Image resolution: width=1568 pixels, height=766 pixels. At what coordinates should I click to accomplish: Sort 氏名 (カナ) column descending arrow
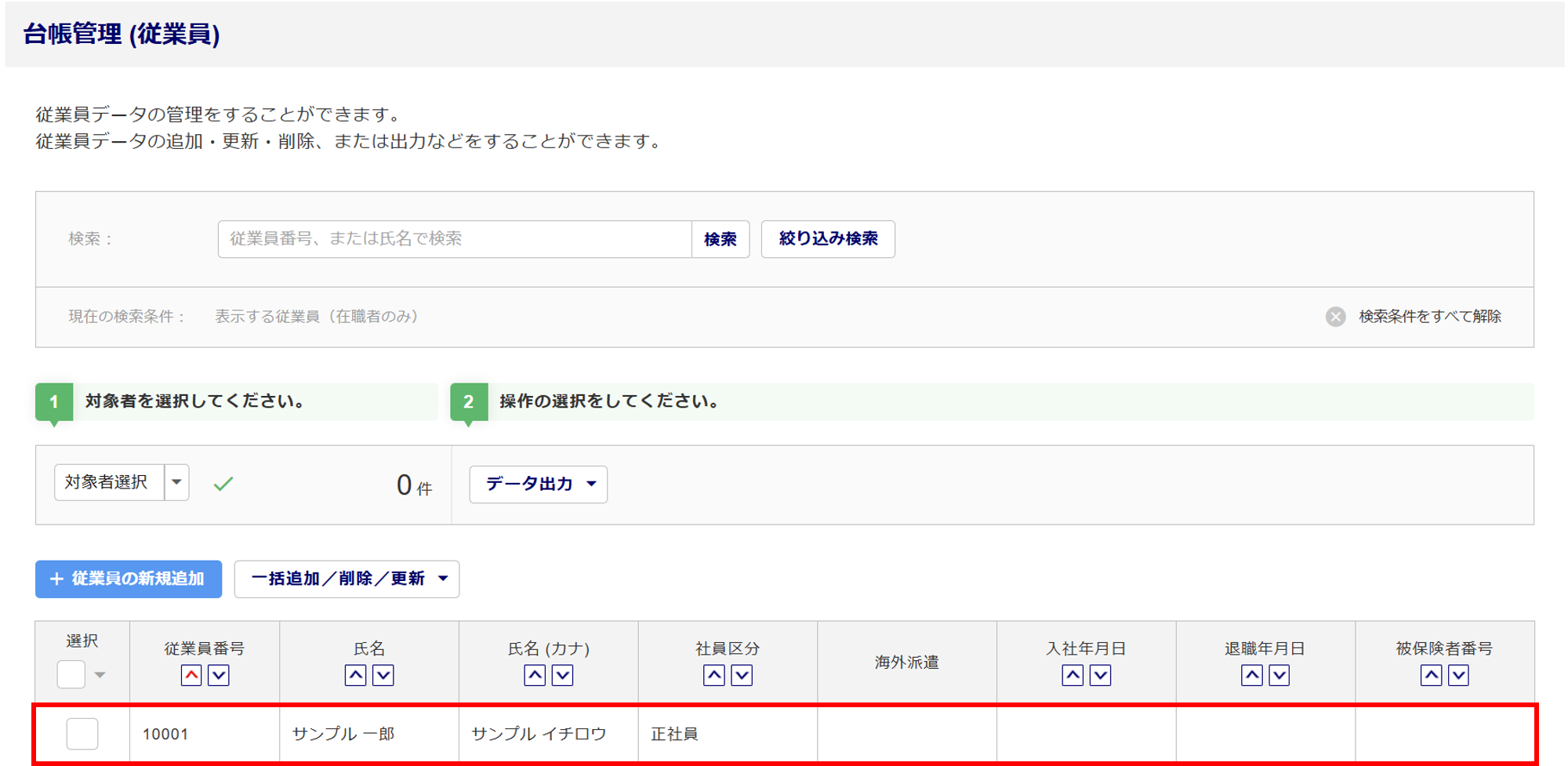pos(563,675)
